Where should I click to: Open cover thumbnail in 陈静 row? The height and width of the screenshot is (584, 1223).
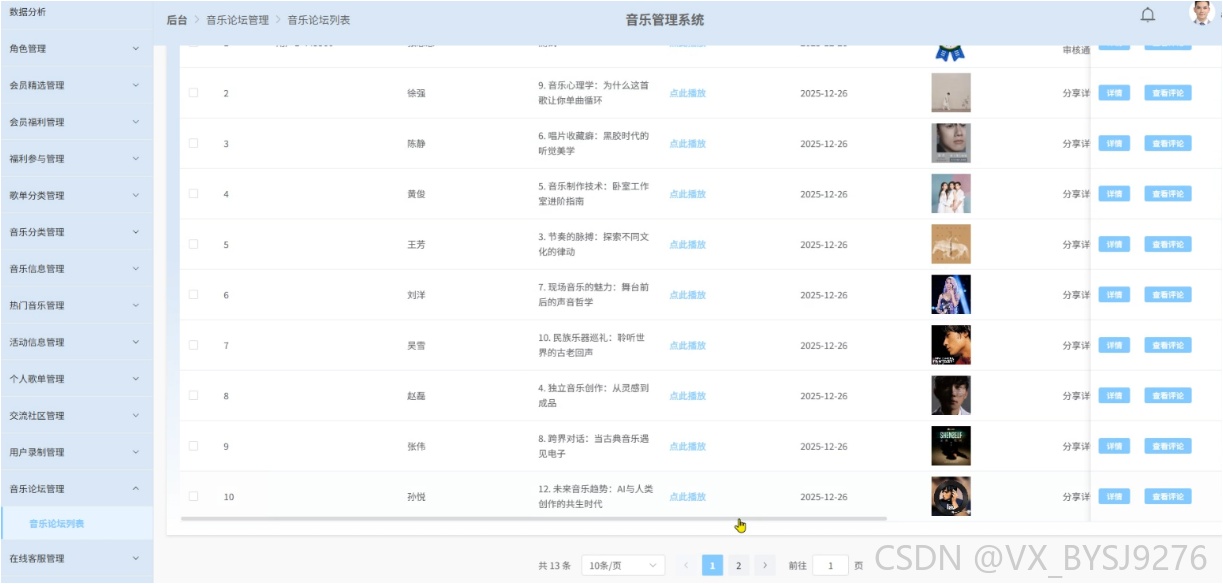point(951,143)
